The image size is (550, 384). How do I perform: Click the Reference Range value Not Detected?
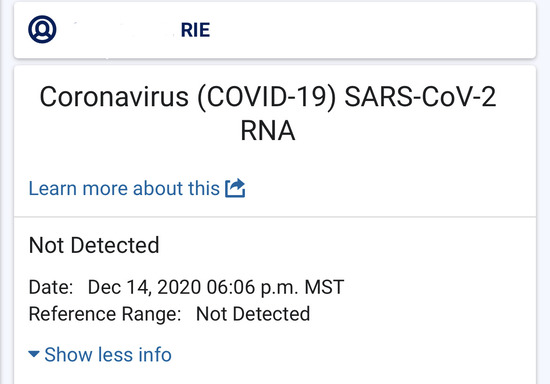pos(253,314)
